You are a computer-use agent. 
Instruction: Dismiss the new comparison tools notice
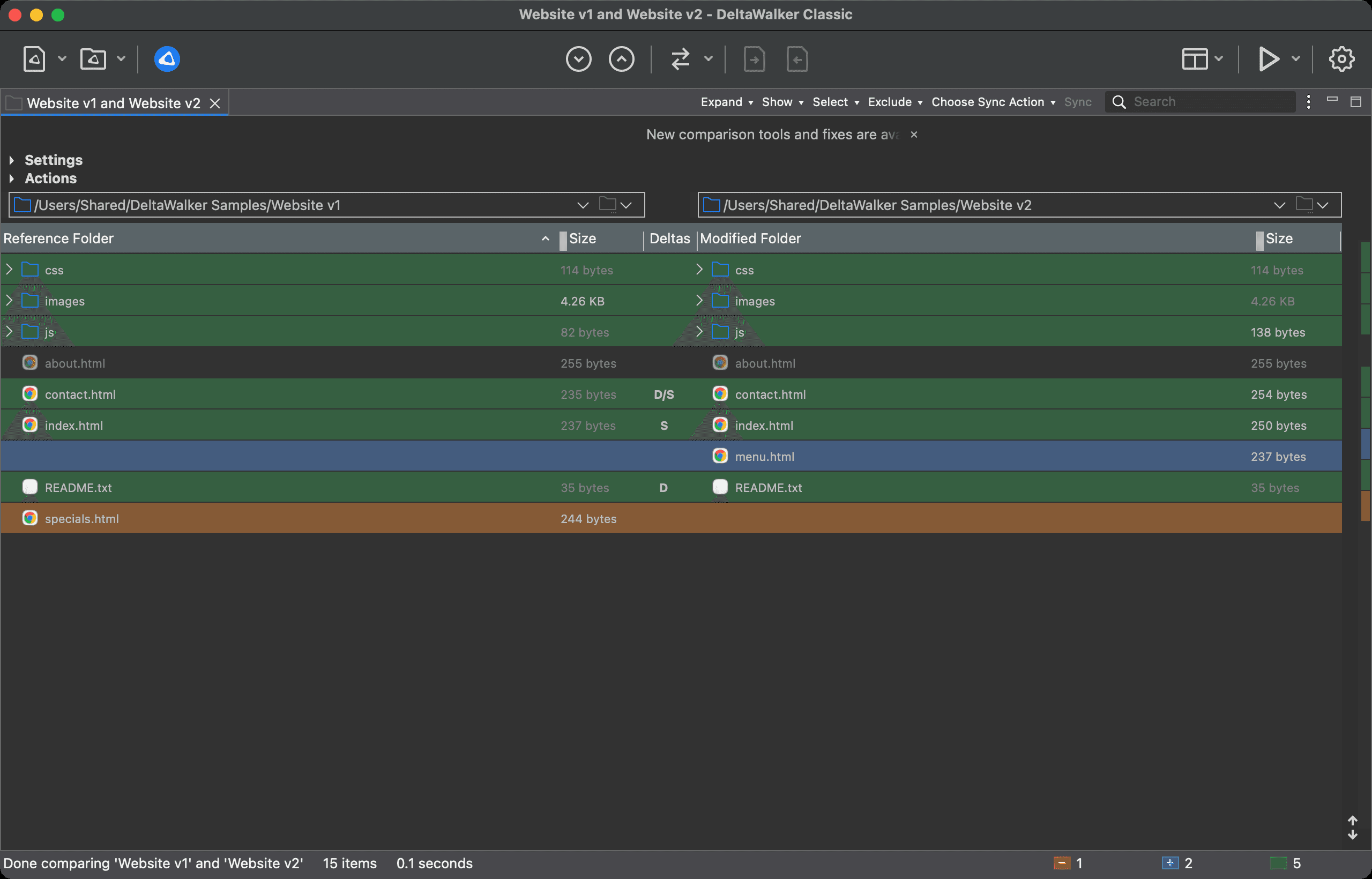pyautogui.click(x=914, y=135)
